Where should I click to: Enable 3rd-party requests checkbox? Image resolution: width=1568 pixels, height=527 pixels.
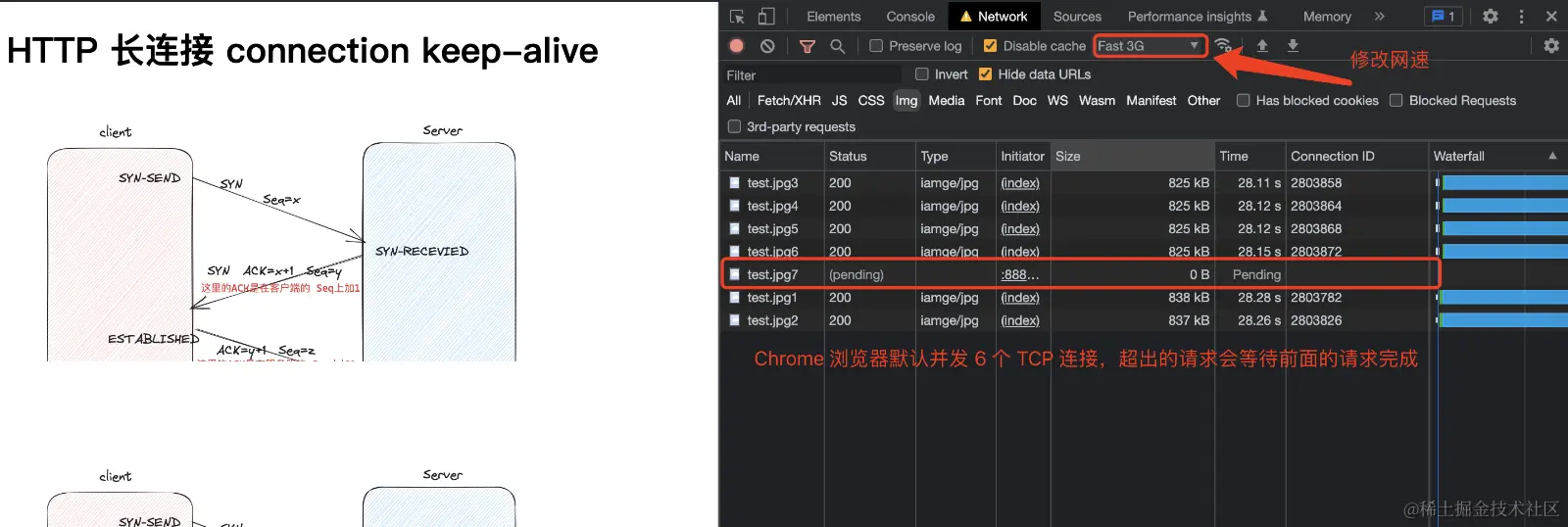click(734, 127)
